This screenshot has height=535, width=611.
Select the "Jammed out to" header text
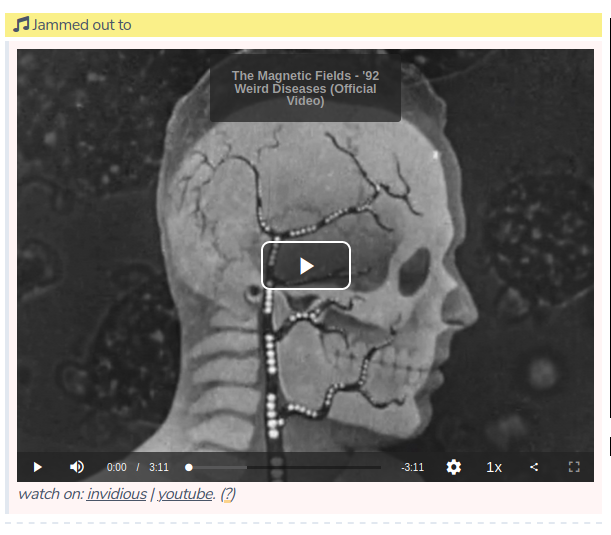tap(82, 25)
